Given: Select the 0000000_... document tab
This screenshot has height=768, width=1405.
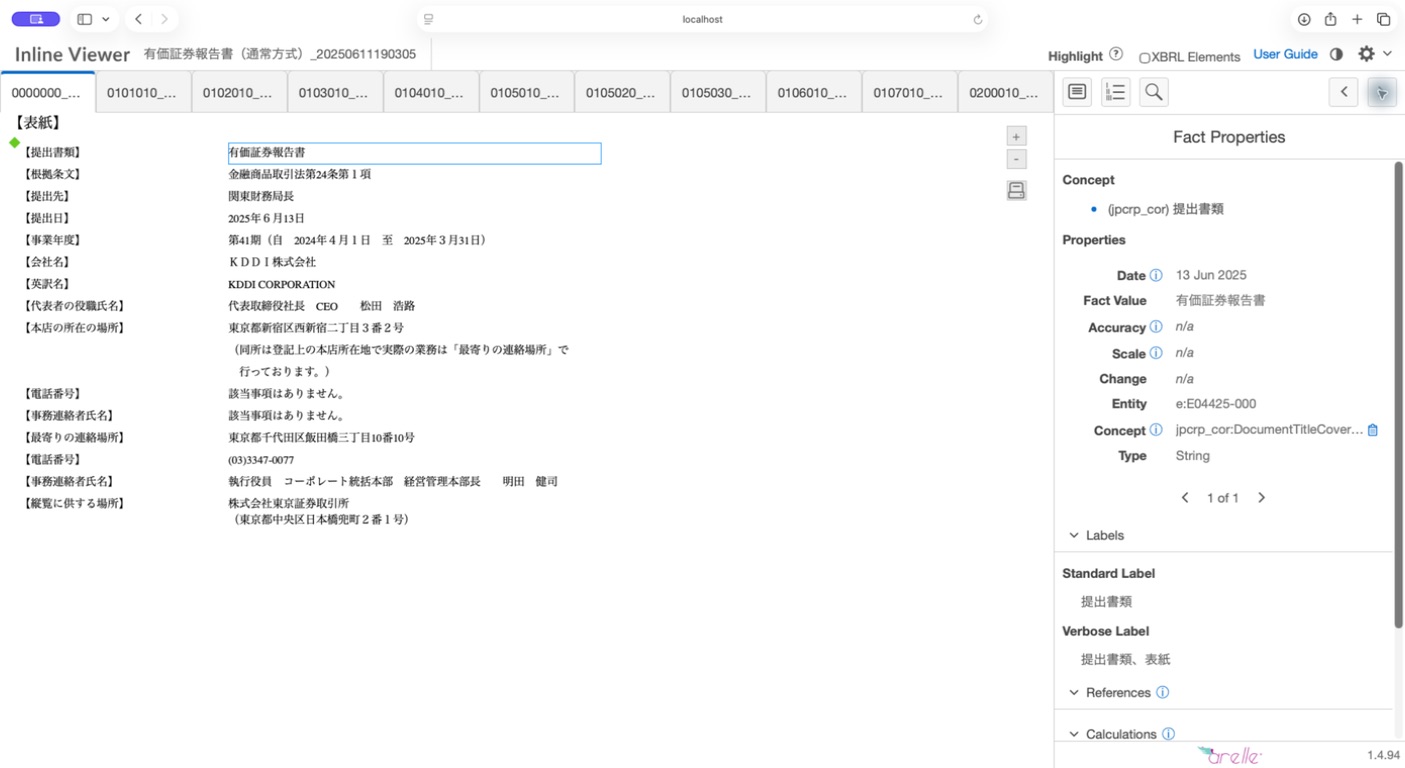Looking at the screenshot, I should pyautogui.click(x=48, y=93).
